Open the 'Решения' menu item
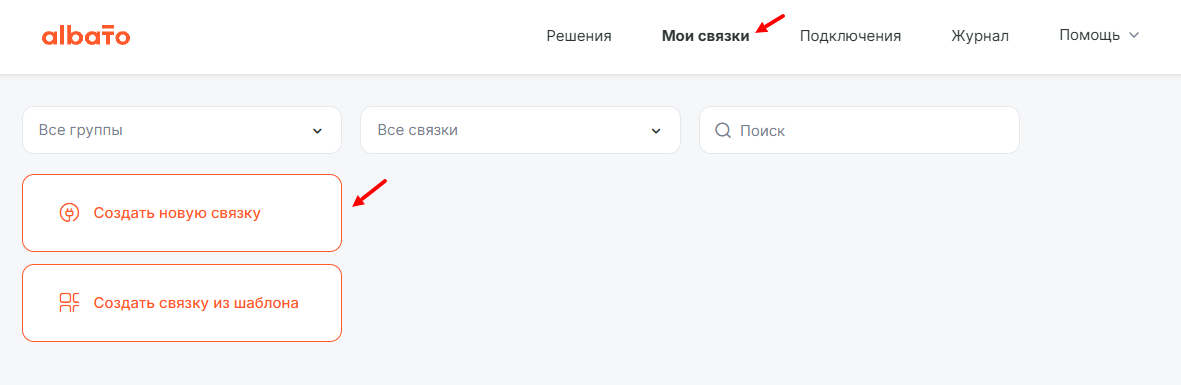1181x385 pixels. (578, 35)
